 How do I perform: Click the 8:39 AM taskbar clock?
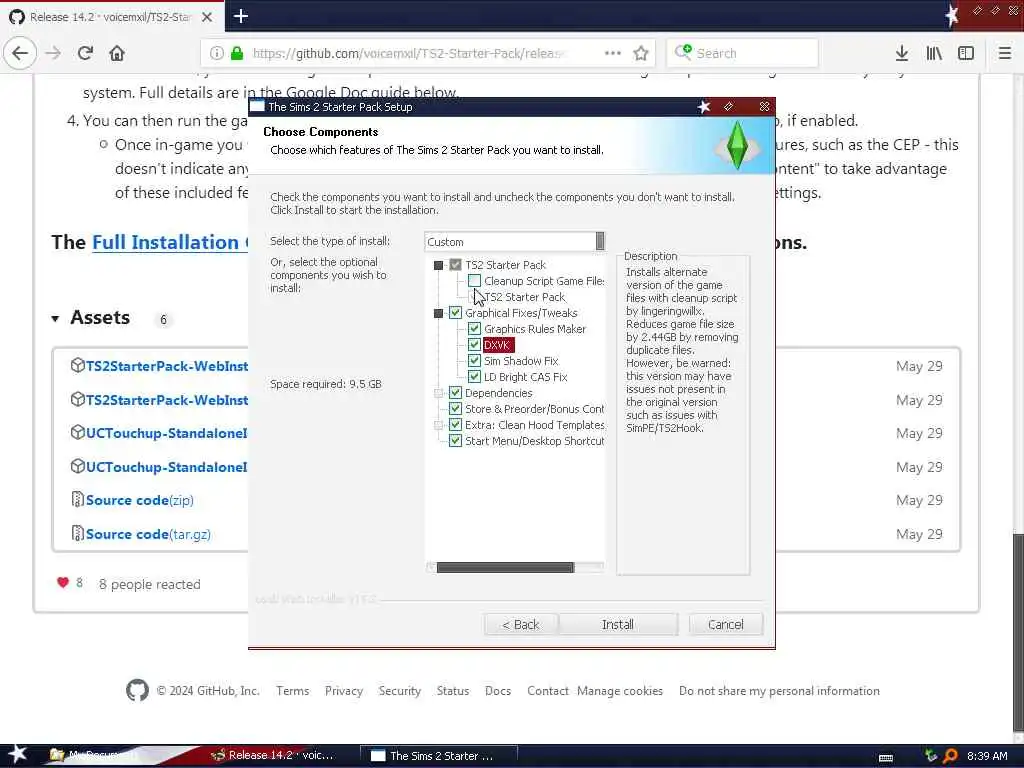[987, 756]
